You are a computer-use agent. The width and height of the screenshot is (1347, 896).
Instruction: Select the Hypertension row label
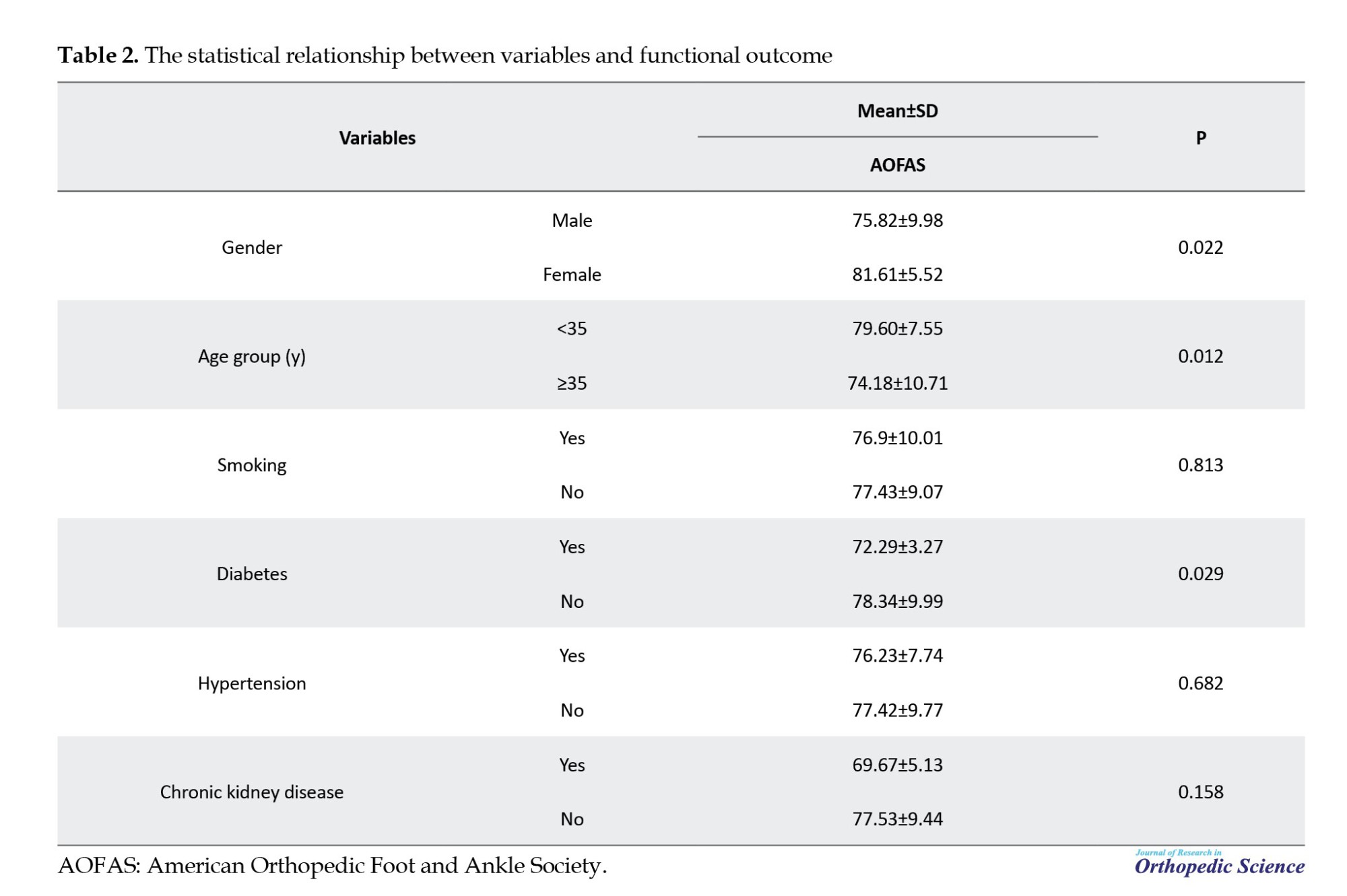(252, 683)
